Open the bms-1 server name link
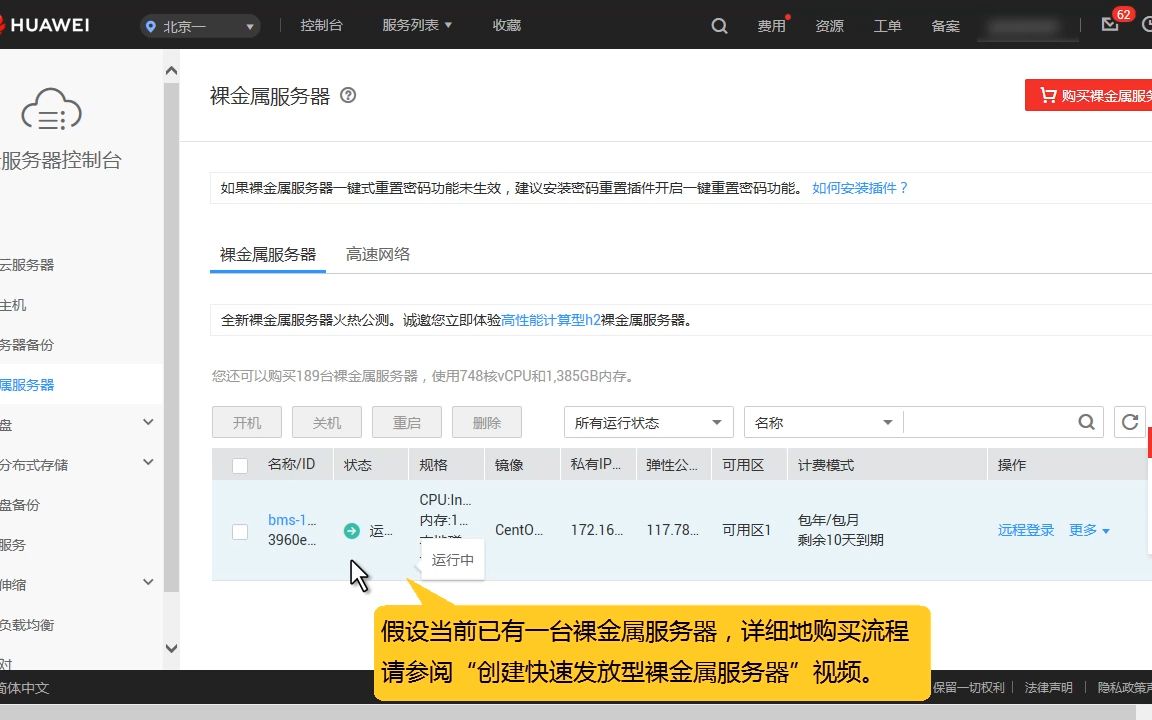The width and height of the screenshot is (1152, 720). click(292, 520)
